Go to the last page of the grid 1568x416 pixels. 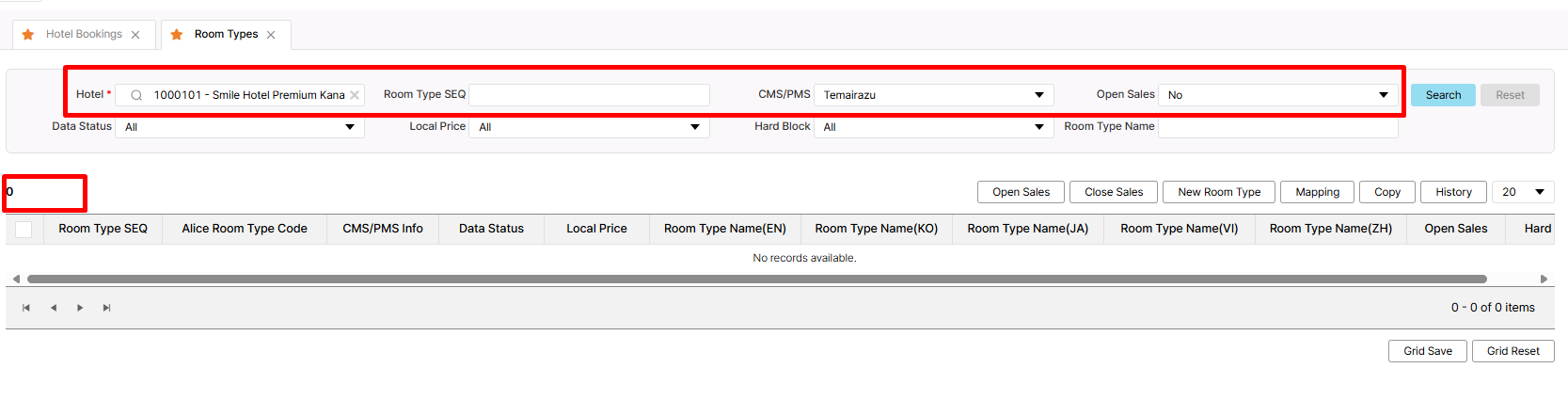(x=106, y=308)
